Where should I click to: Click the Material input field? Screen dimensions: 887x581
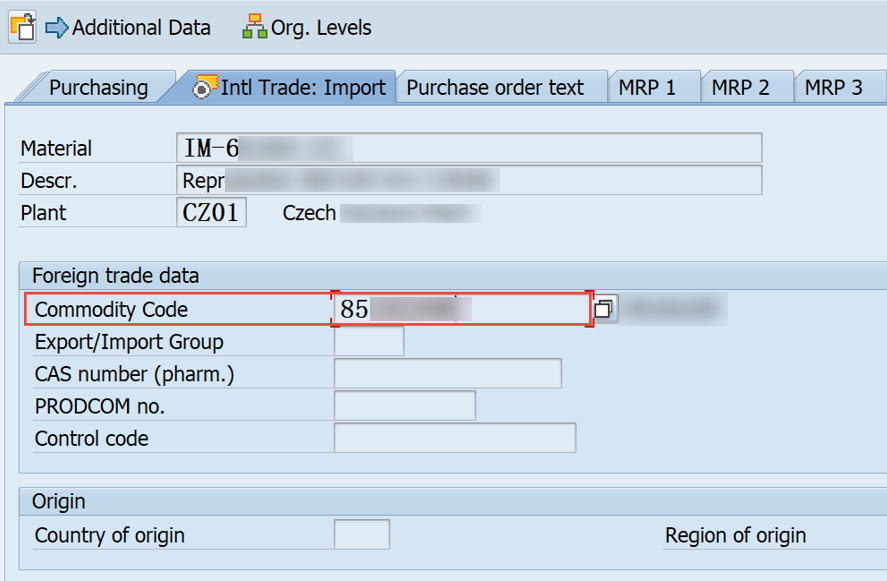(469, 148)
